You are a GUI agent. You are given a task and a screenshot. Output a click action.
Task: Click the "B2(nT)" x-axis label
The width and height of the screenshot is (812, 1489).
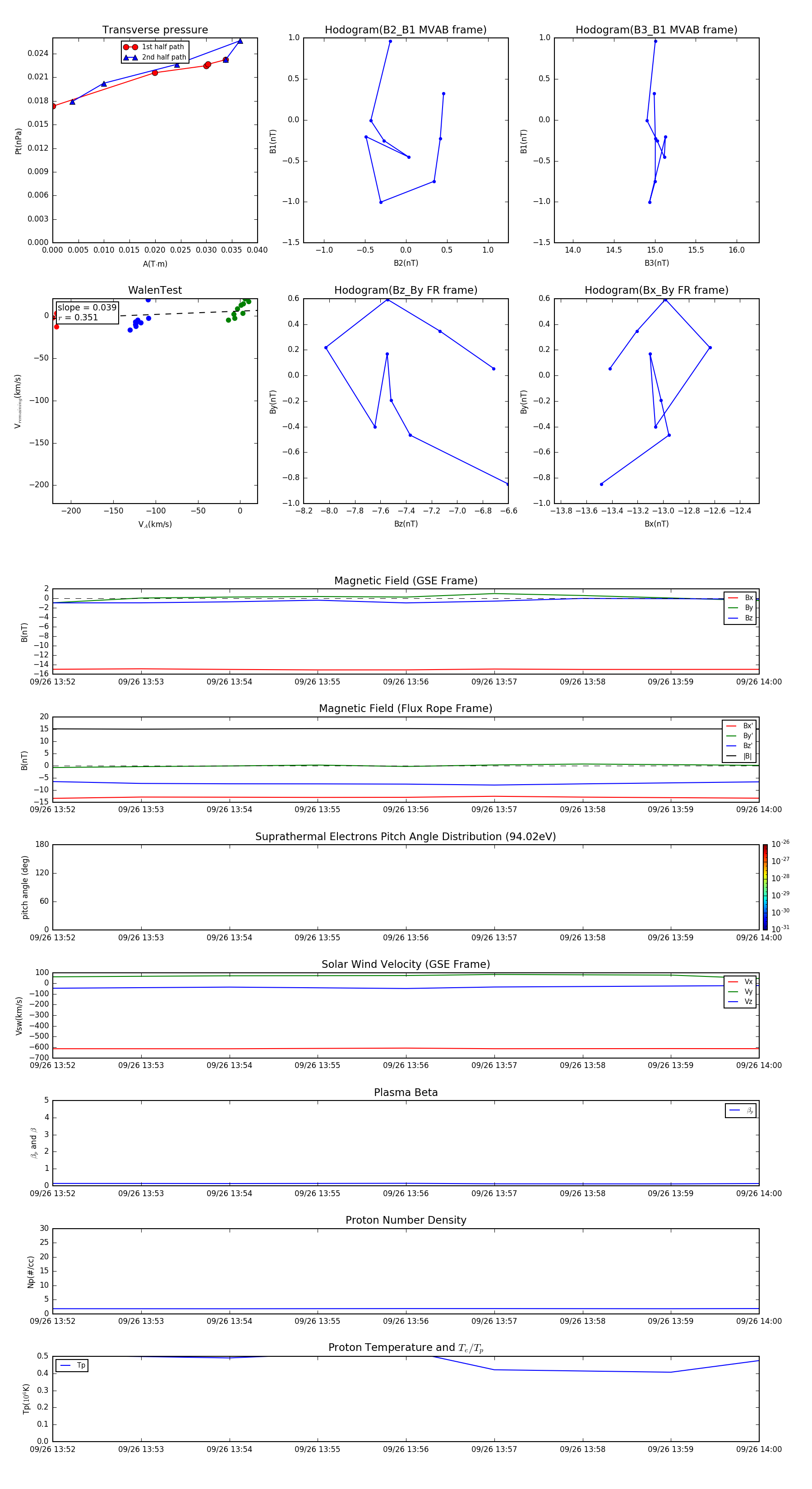coord(406,263)
